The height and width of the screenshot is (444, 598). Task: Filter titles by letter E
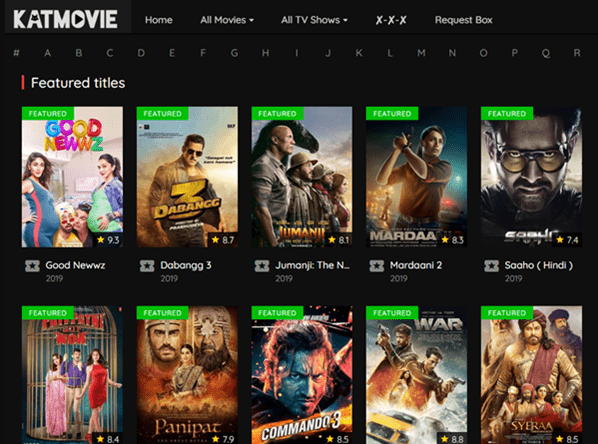[172, 53]
